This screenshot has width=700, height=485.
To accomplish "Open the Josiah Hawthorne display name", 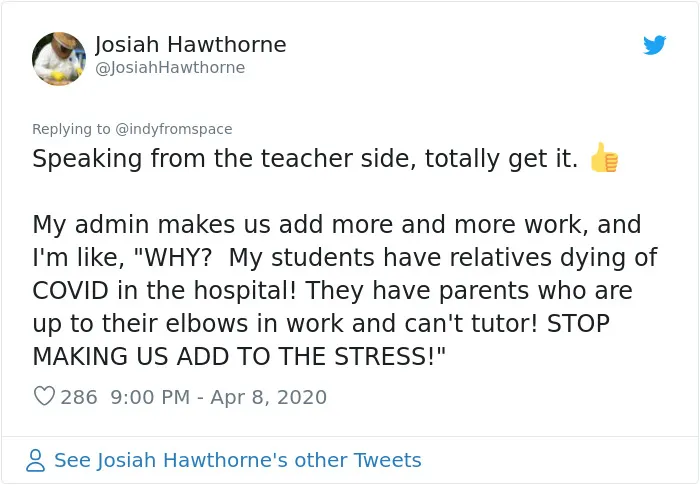I will [x=191, y=44].
